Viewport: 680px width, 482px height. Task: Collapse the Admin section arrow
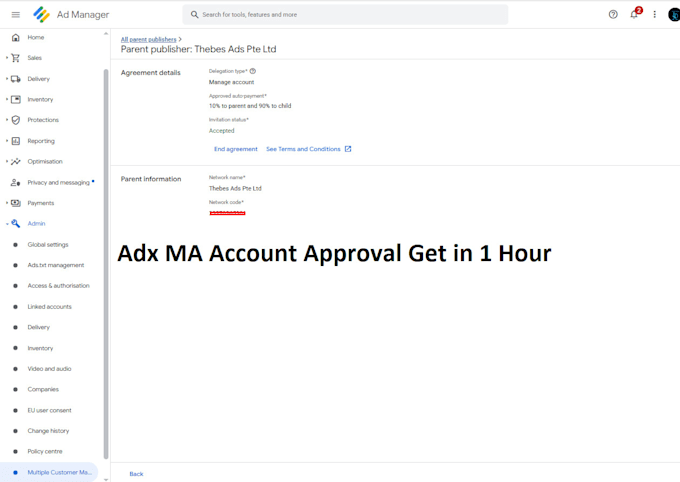tap(7, 224)
